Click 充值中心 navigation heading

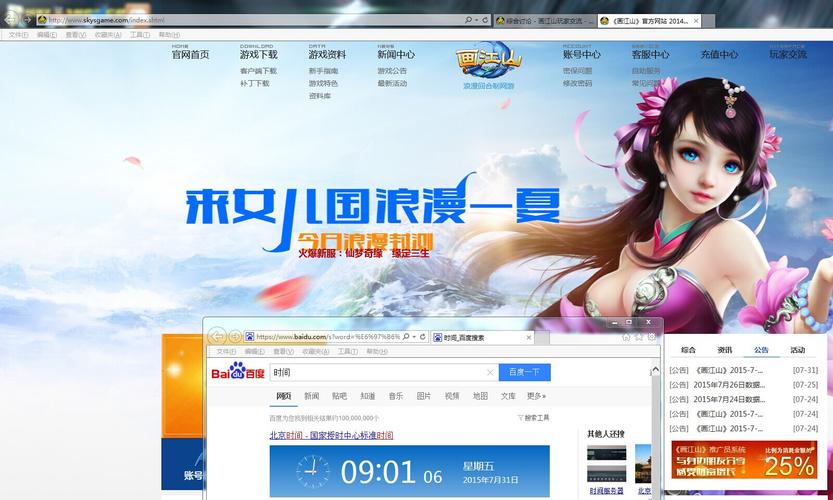(719, 54)
